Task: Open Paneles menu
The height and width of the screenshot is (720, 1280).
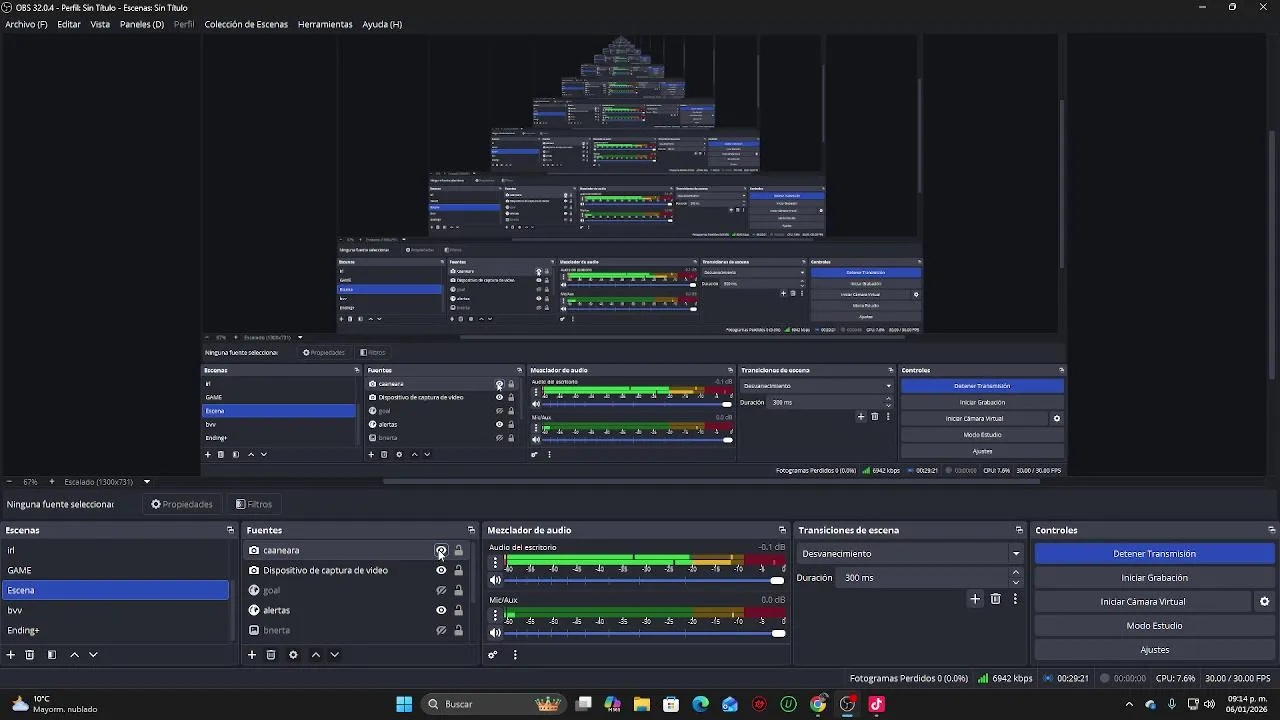Action: point(142,24)
